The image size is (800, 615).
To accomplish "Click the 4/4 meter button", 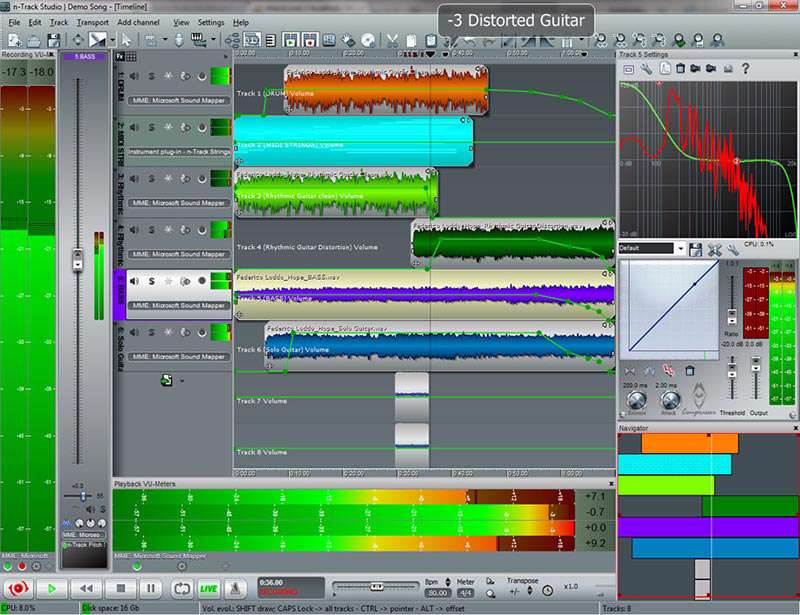I will (x=465, y=594).
